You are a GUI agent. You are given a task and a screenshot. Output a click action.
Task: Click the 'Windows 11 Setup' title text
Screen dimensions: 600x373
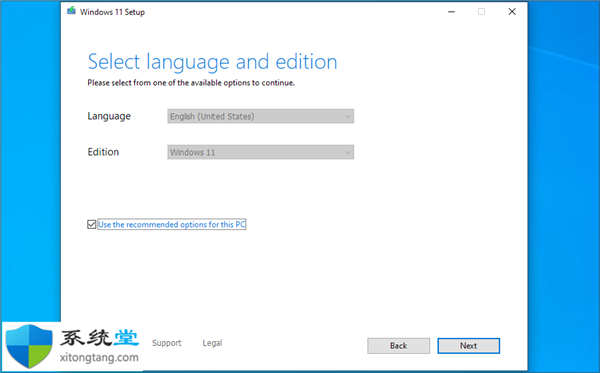(112, 12)
